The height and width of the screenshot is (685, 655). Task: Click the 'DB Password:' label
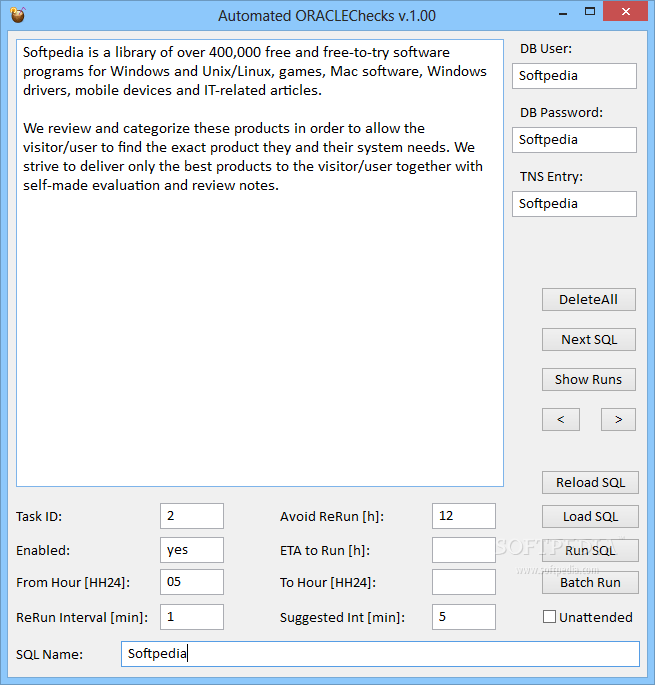[x=561, y=113]
